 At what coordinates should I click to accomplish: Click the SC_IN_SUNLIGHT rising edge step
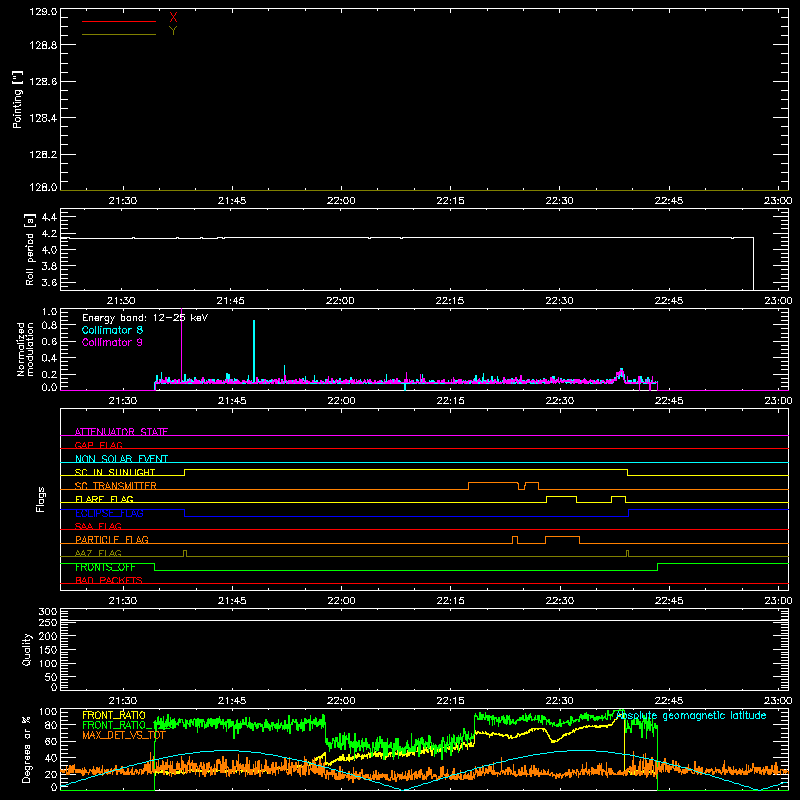(x=185, y=472)
